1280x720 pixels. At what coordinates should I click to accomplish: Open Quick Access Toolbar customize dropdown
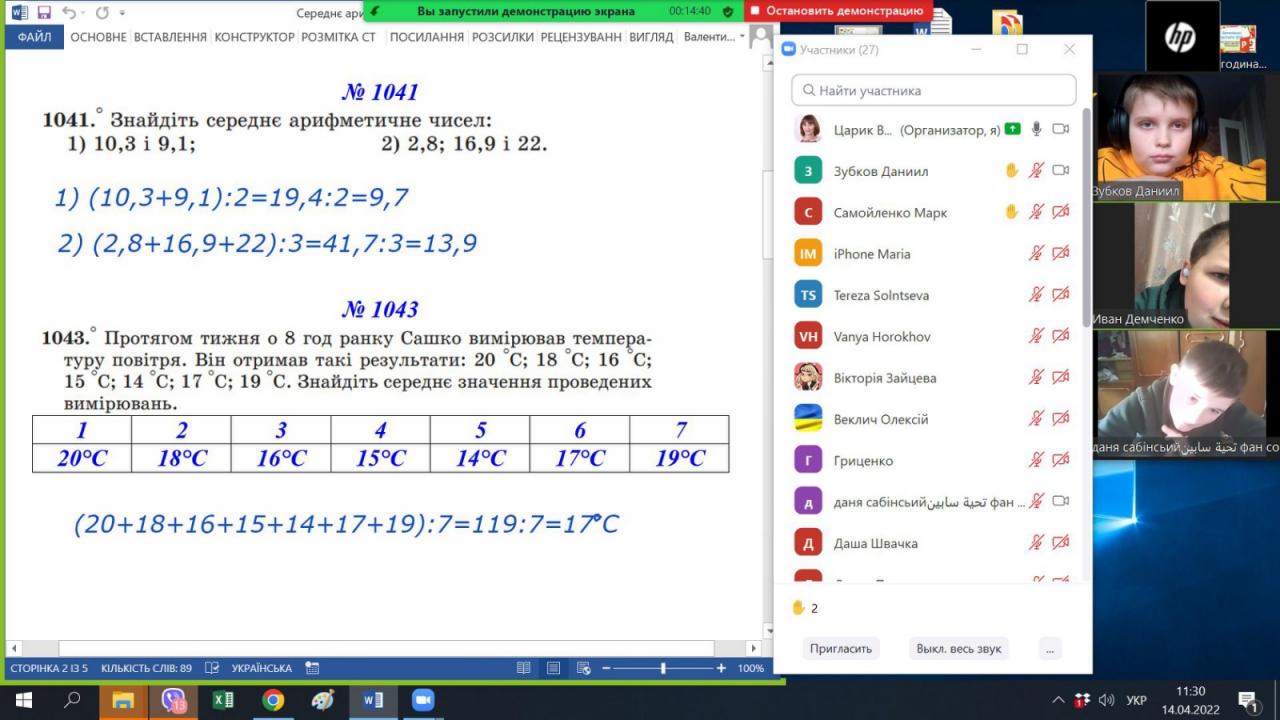(x=123, y=13)
